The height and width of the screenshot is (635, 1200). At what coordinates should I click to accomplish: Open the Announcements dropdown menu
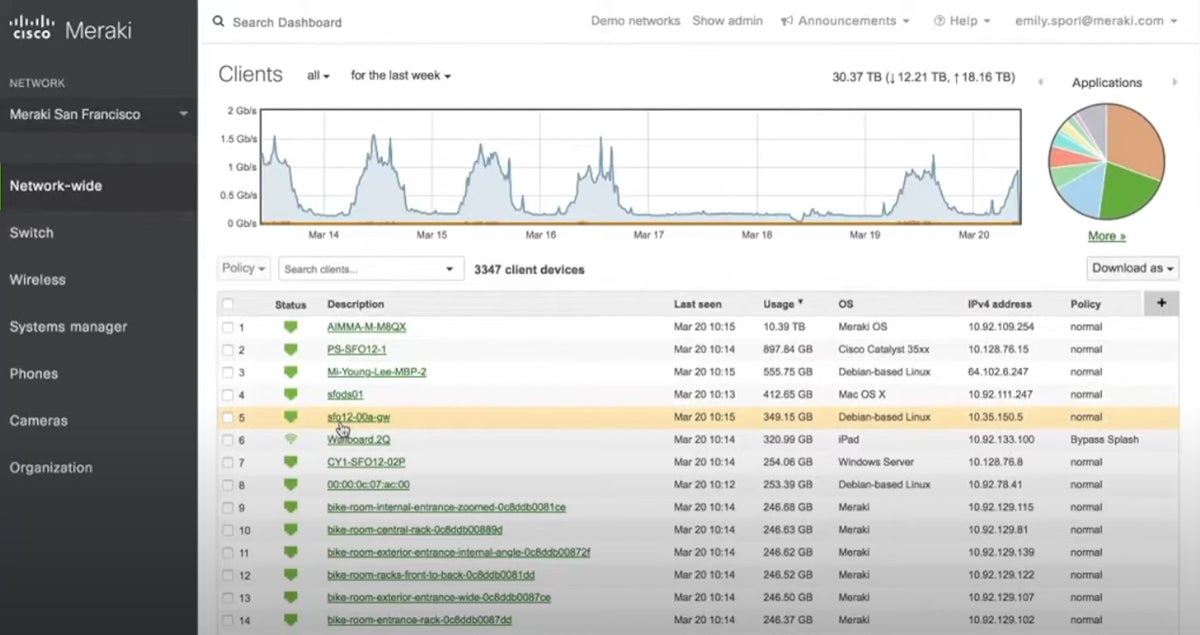tap(846, 21)
